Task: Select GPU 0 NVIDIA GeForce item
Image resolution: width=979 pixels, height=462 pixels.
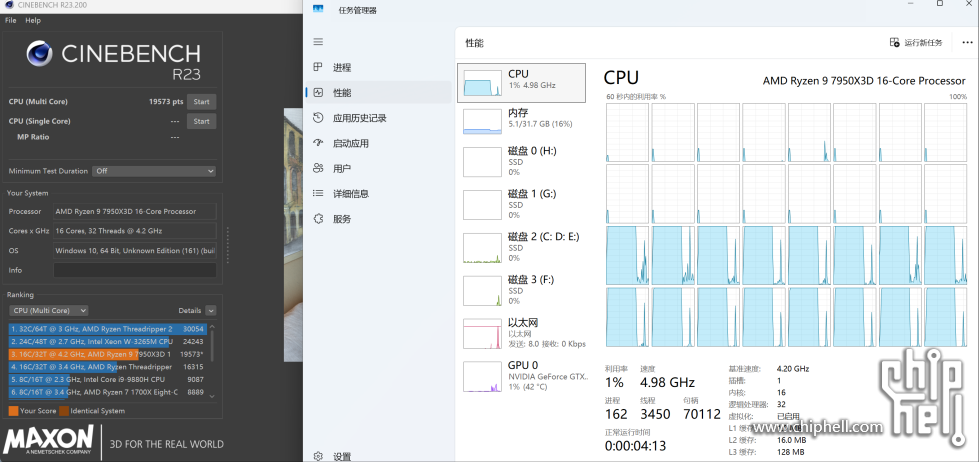Action: pyautogui.click(x=521, y=375)
